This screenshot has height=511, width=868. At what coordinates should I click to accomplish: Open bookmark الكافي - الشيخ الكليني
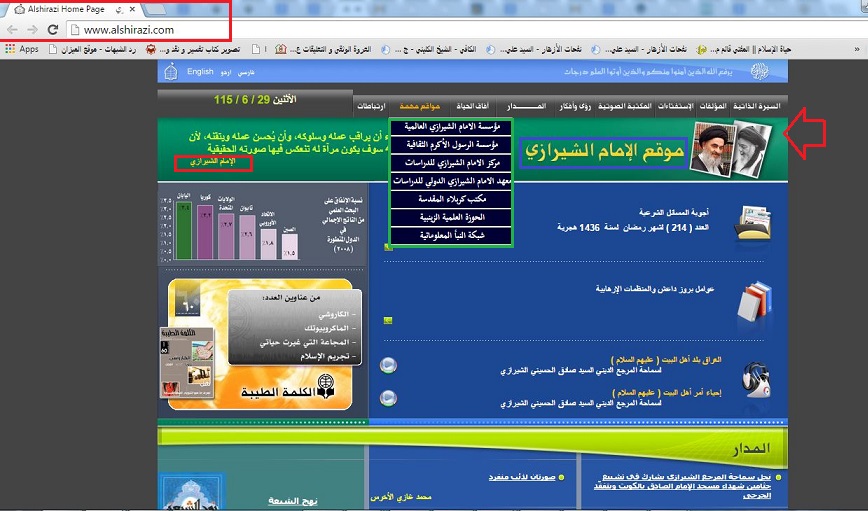click(x=429, y=49)
